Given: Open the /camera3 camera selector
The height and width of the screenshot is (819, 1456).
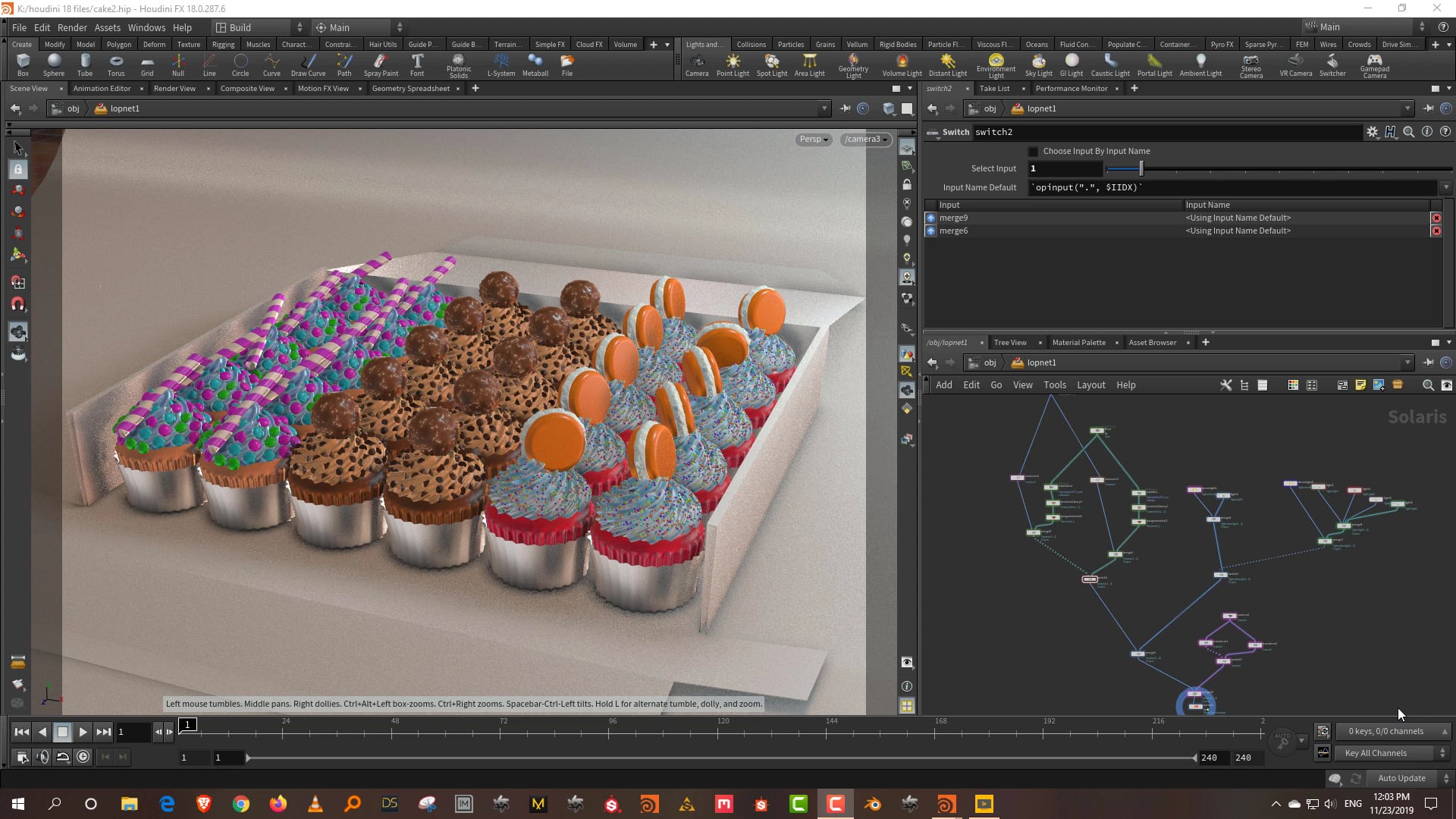Looking at the screenshot, I should point(864,139).
